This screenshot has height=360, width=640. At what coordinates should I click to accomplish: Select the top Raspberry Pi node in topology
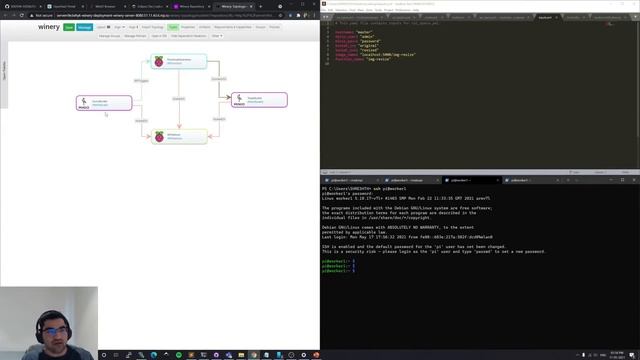(179, 61)
